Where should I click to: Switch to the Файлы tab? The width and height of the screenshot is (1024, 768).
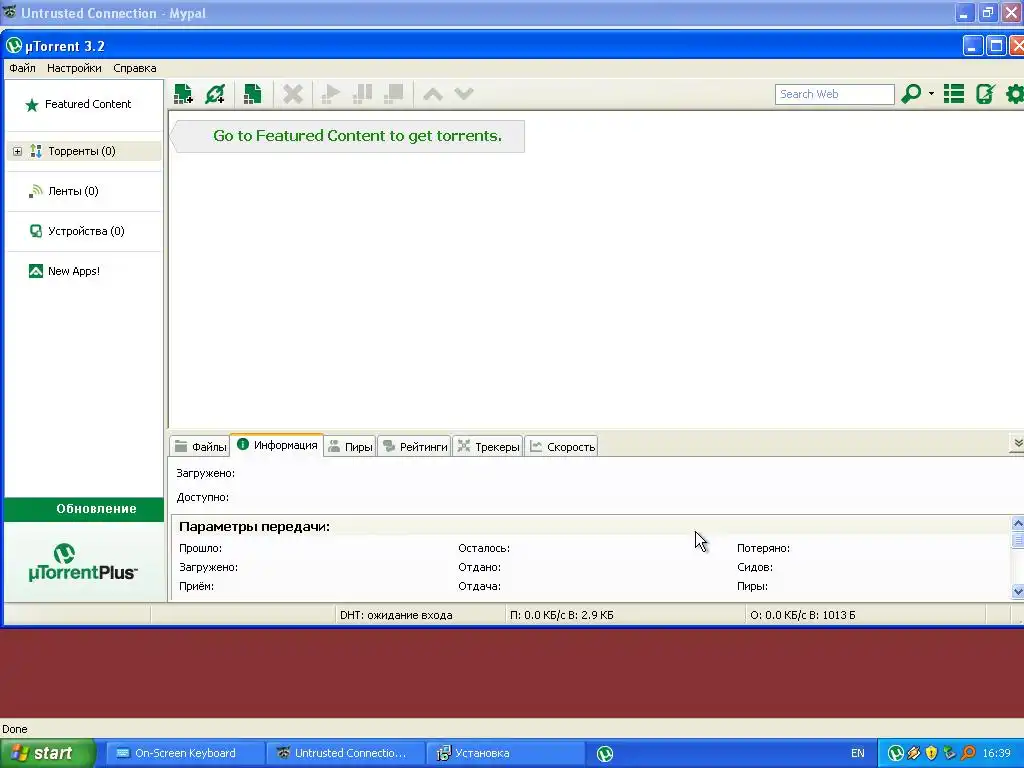[200, 447]
